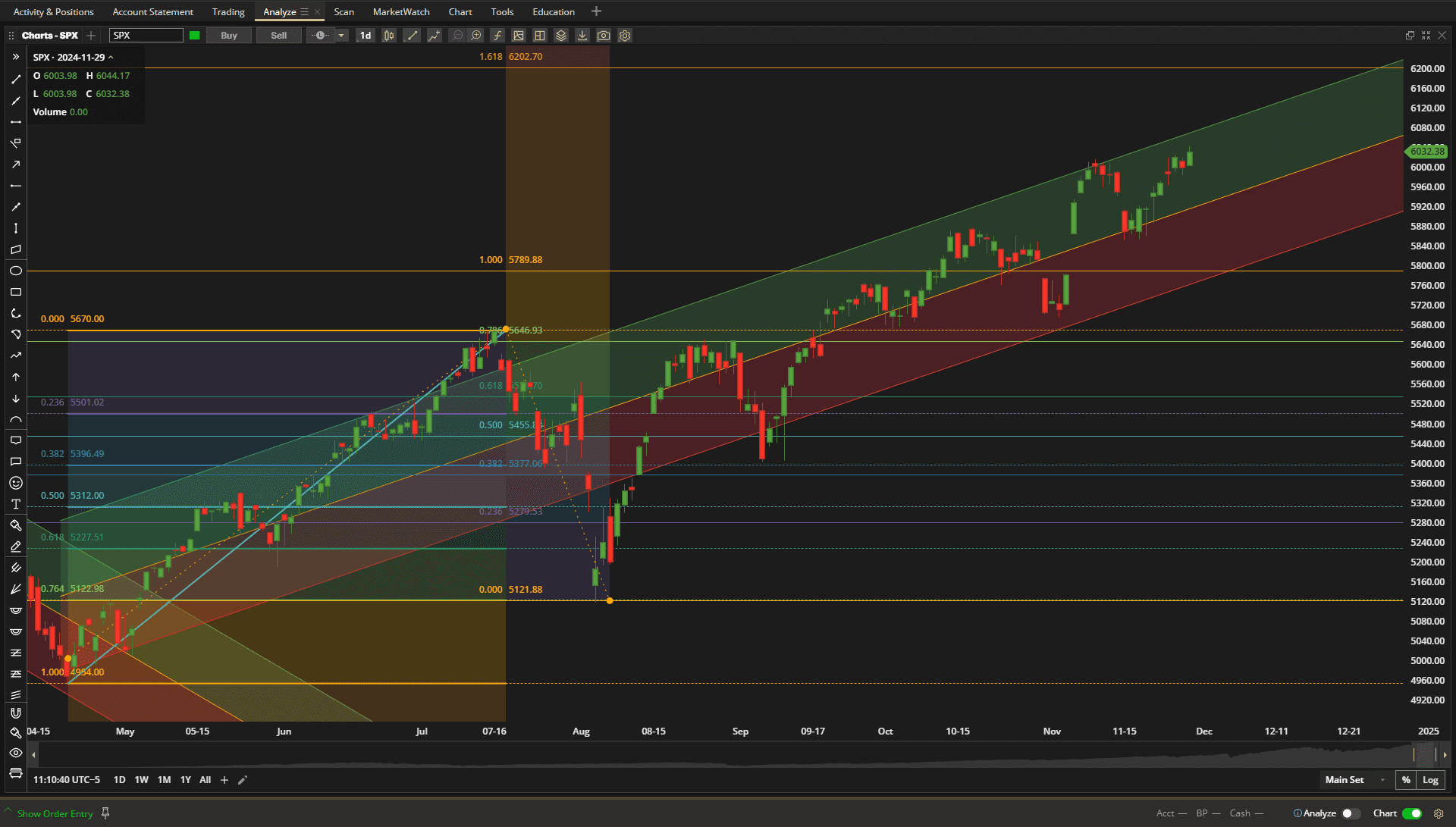Toggle percent scale button
This screenshot has width=1456, height=827.
coord(1406,780)
